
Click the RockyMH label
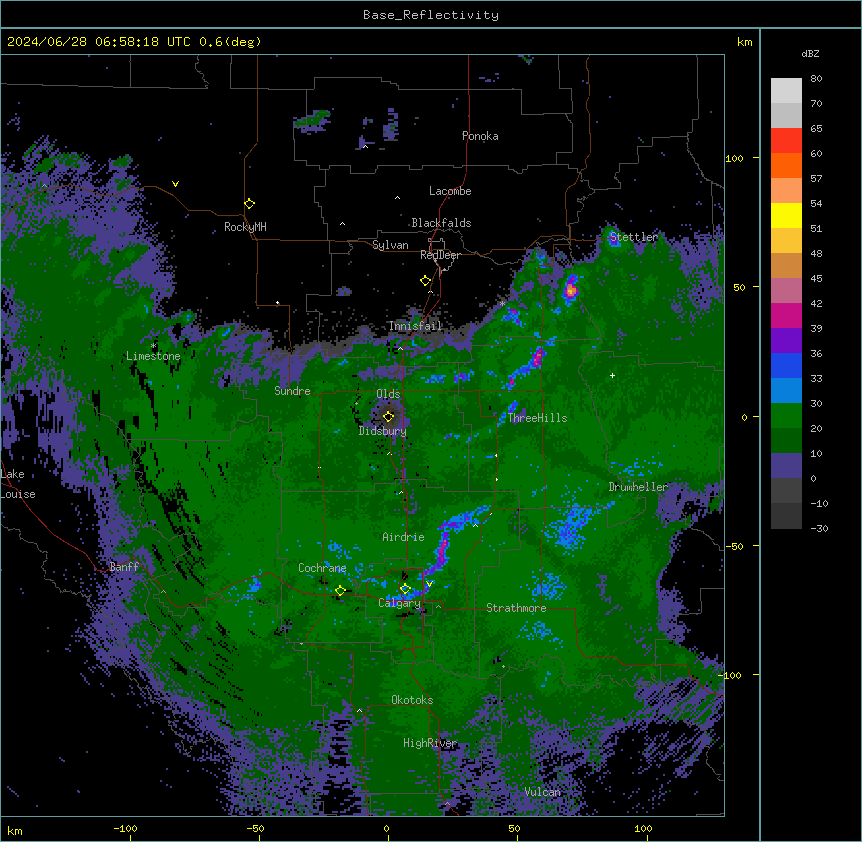(245, 227)
